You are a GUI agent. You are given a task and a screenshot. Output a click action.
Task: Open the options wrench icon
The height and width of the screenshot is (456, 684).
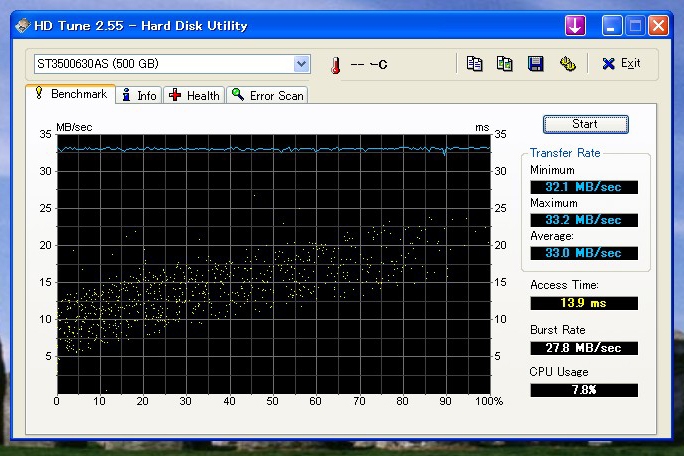[x=567, y=64]
